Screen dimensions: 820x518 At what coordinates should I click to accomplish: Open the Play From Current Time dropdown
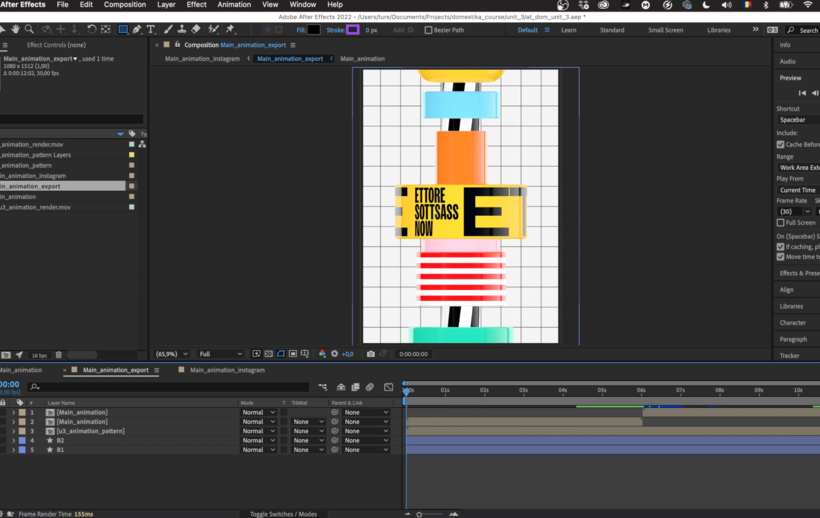point(798,190)
